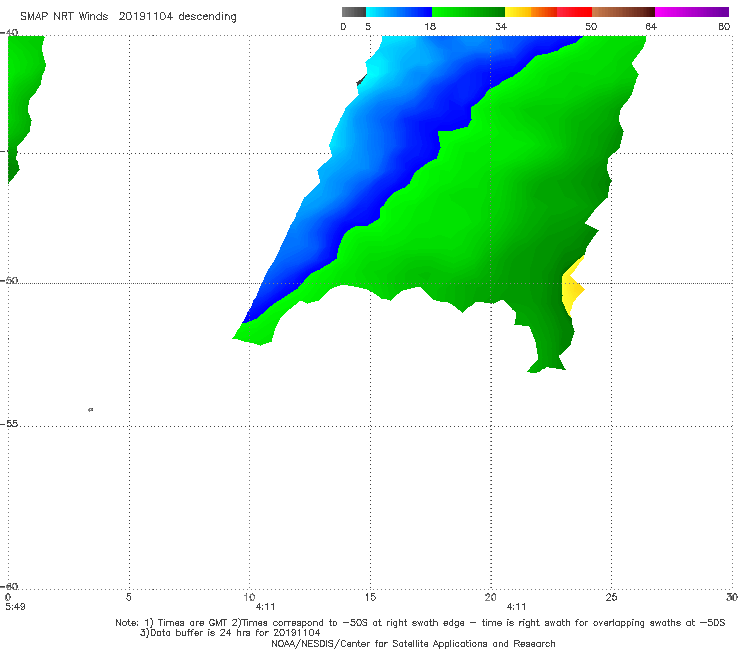Click the latitude label '-40'
Image resolution: width=740 pixels, height=650 pixels.
(x=9, y=32)
